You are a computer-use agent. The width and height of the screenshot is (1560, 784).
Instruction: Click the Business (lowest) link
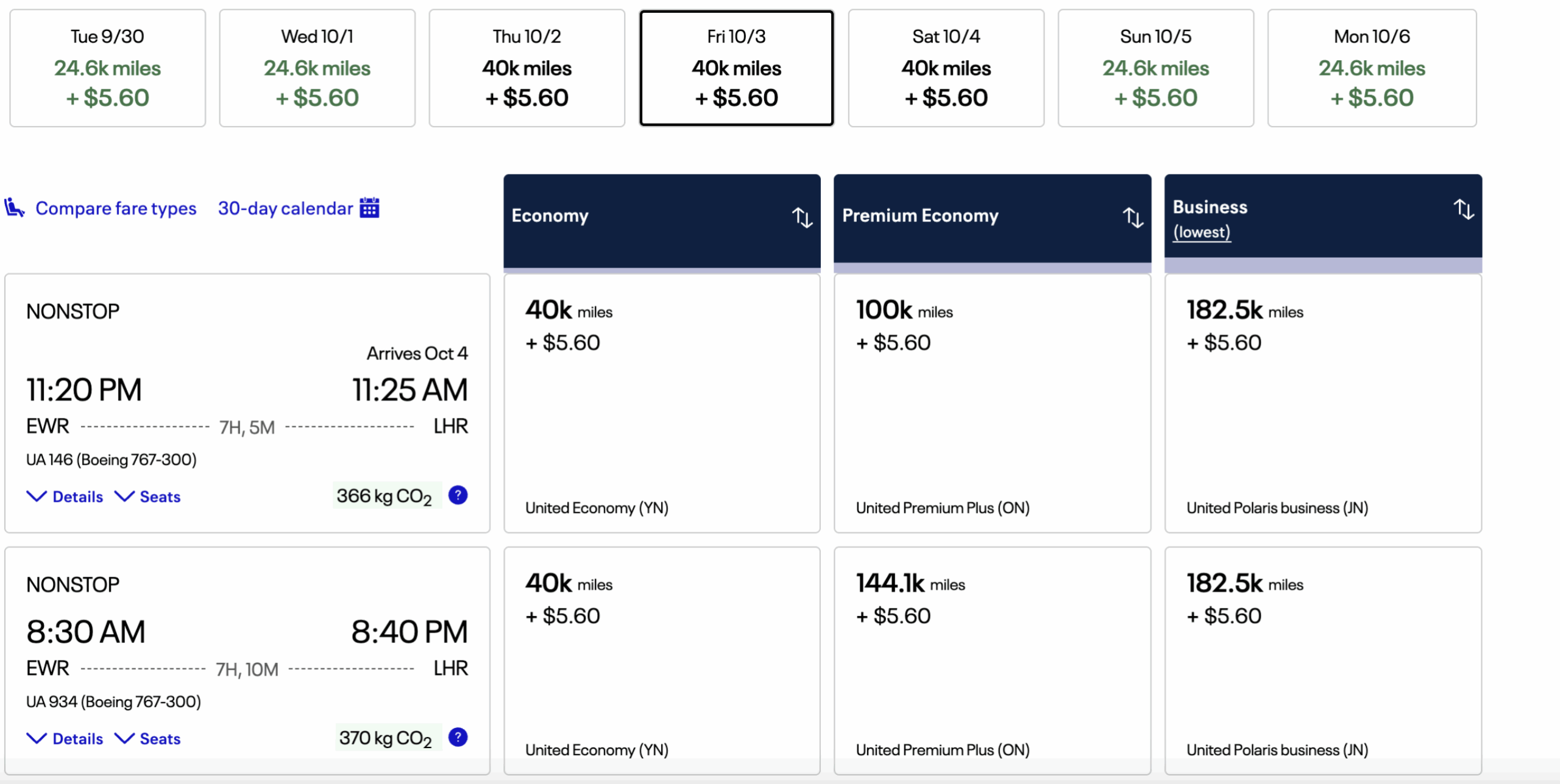point(1202,232)
